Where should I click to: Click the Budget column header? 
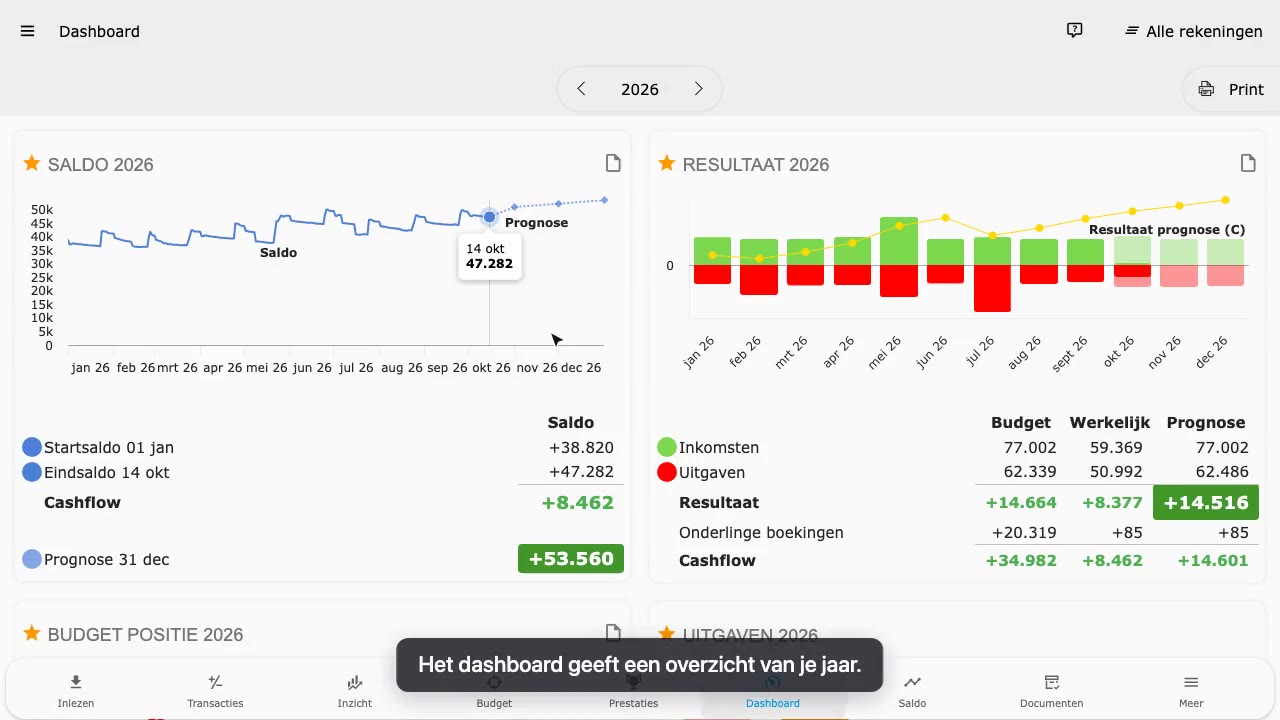pos(1021,422)
